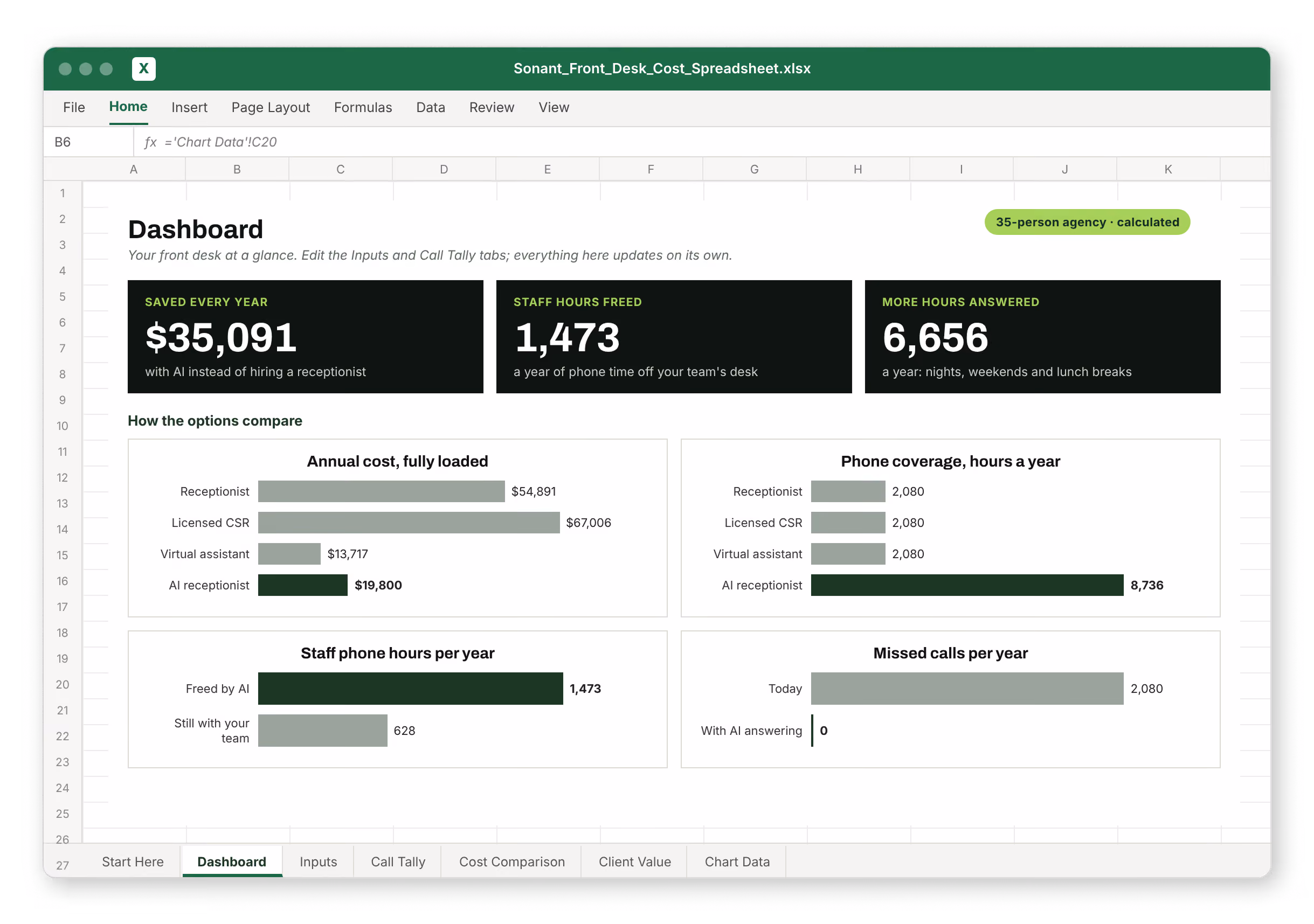Click the Licensed CSR $67,006 cost bar
The image size is (1314, 924).
(409, 523)
